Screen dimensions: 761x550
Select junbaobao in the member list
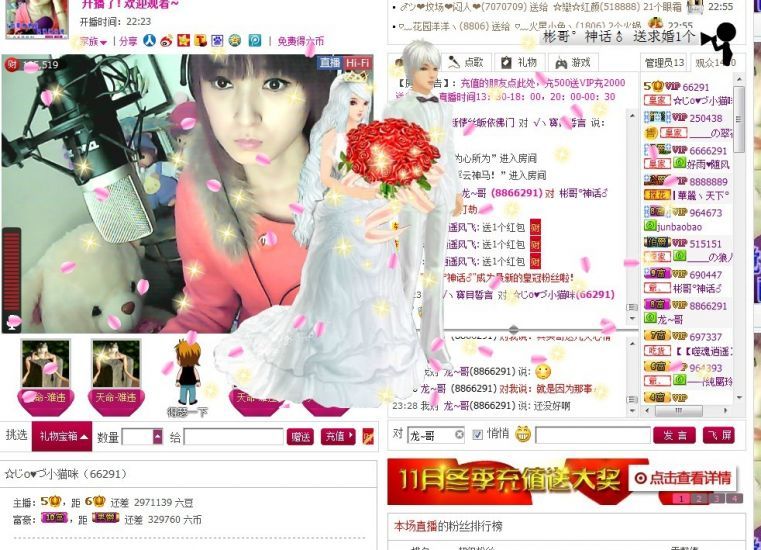click(679, 227)
